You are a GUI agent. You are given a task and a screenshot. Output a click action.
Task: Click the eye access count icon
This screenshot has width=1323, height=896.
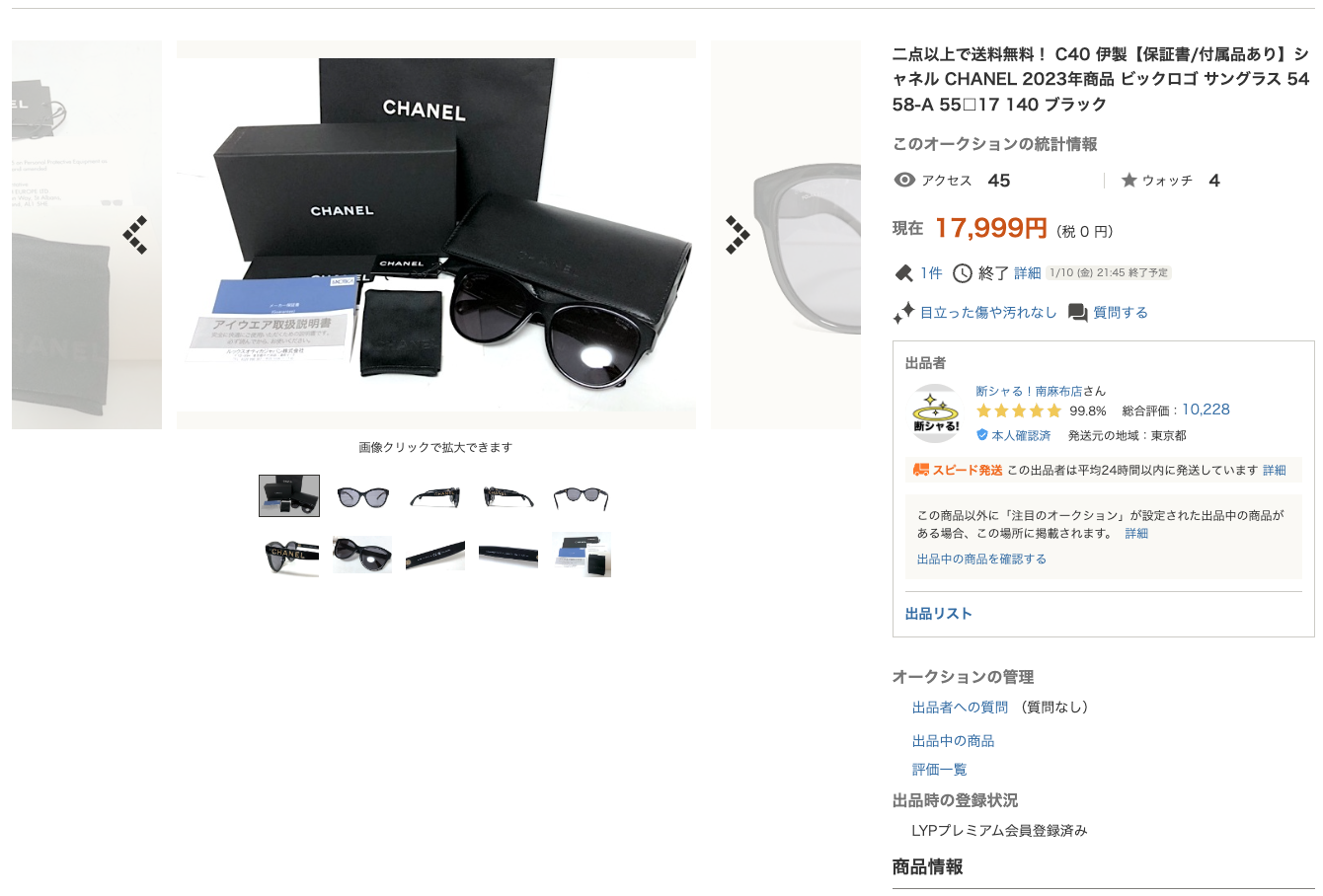(x=903, y=181)
